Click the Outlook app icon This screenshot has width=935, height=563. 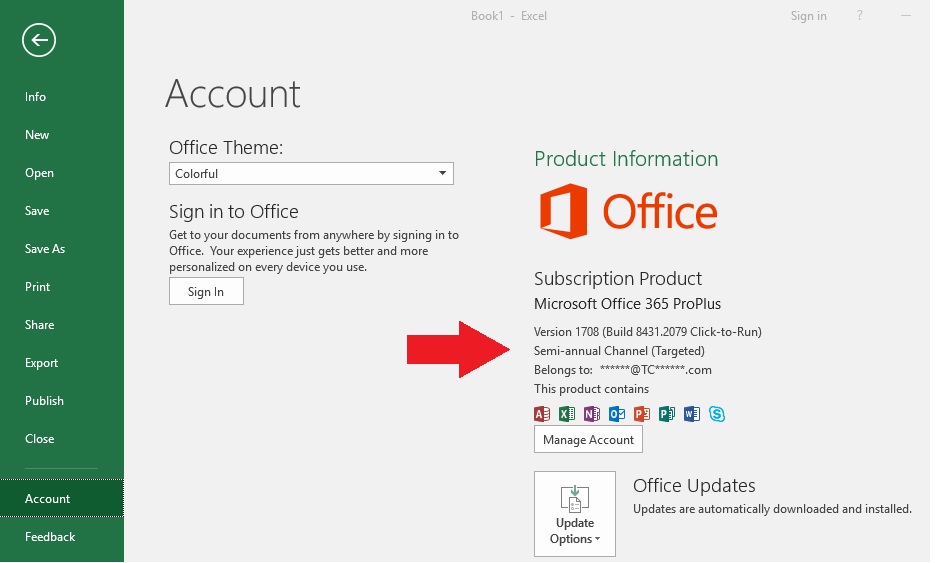tap(617, 414)
